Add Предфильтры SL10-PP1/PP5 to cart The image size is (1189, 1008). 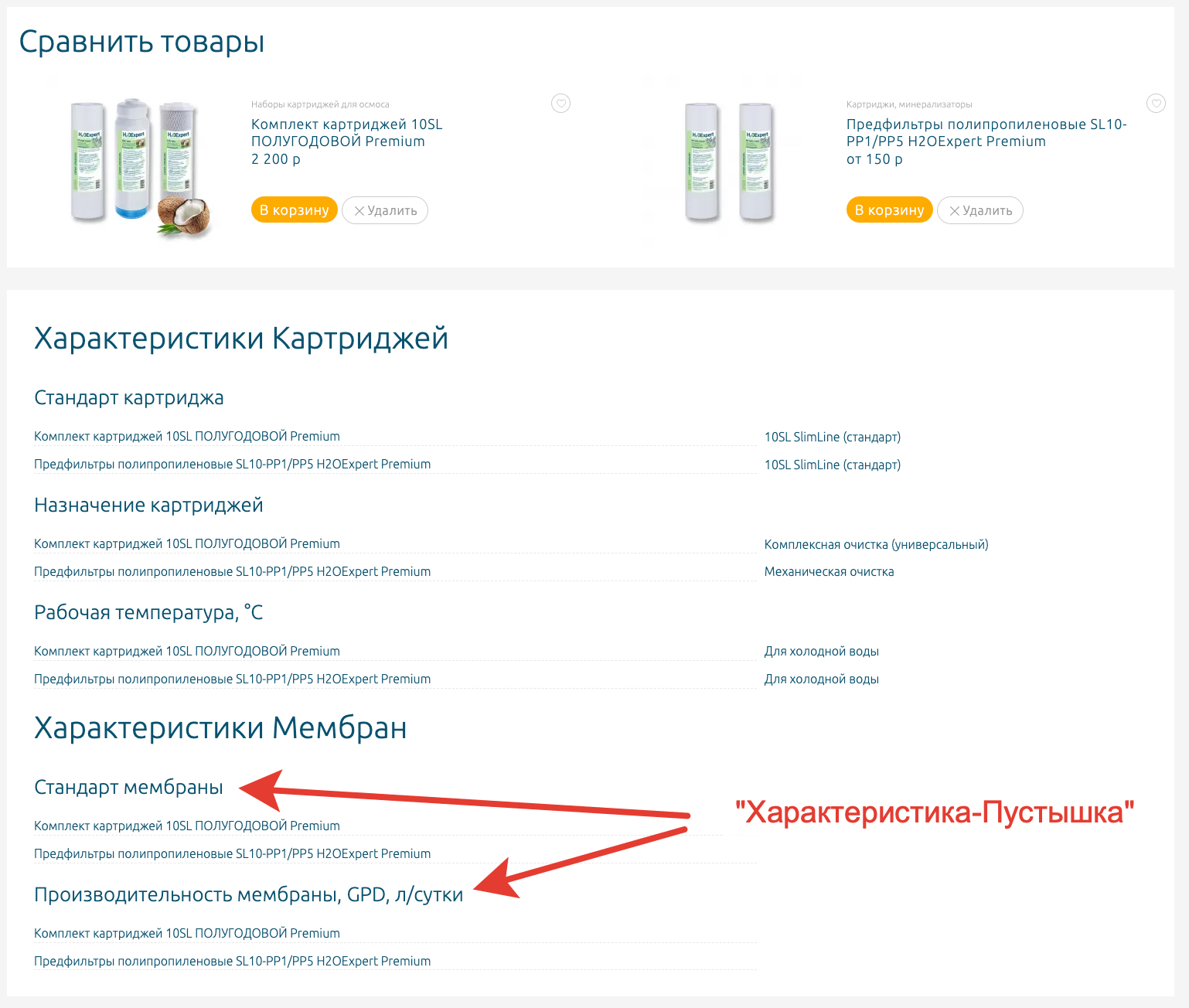tap(889, 210)
